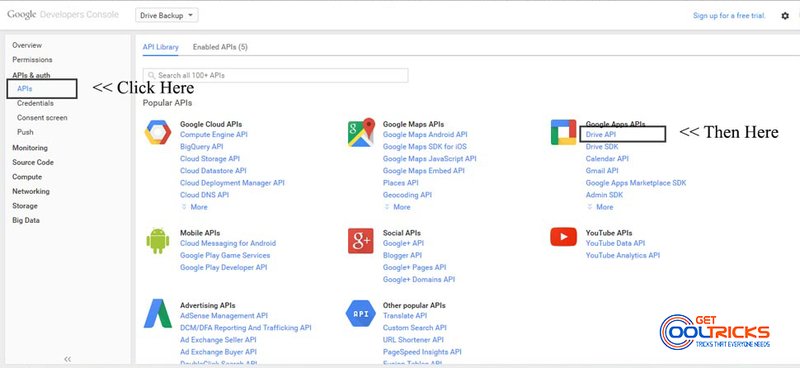The height and width of the screenshot is (368, 800).
Task: Click the Search all 100+ APIs field
Action: click(x=276, y=75)
